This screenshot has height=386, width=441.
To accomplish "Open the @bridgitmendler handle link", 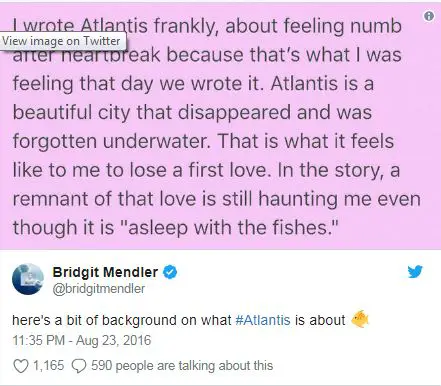I will pos(99,289).
